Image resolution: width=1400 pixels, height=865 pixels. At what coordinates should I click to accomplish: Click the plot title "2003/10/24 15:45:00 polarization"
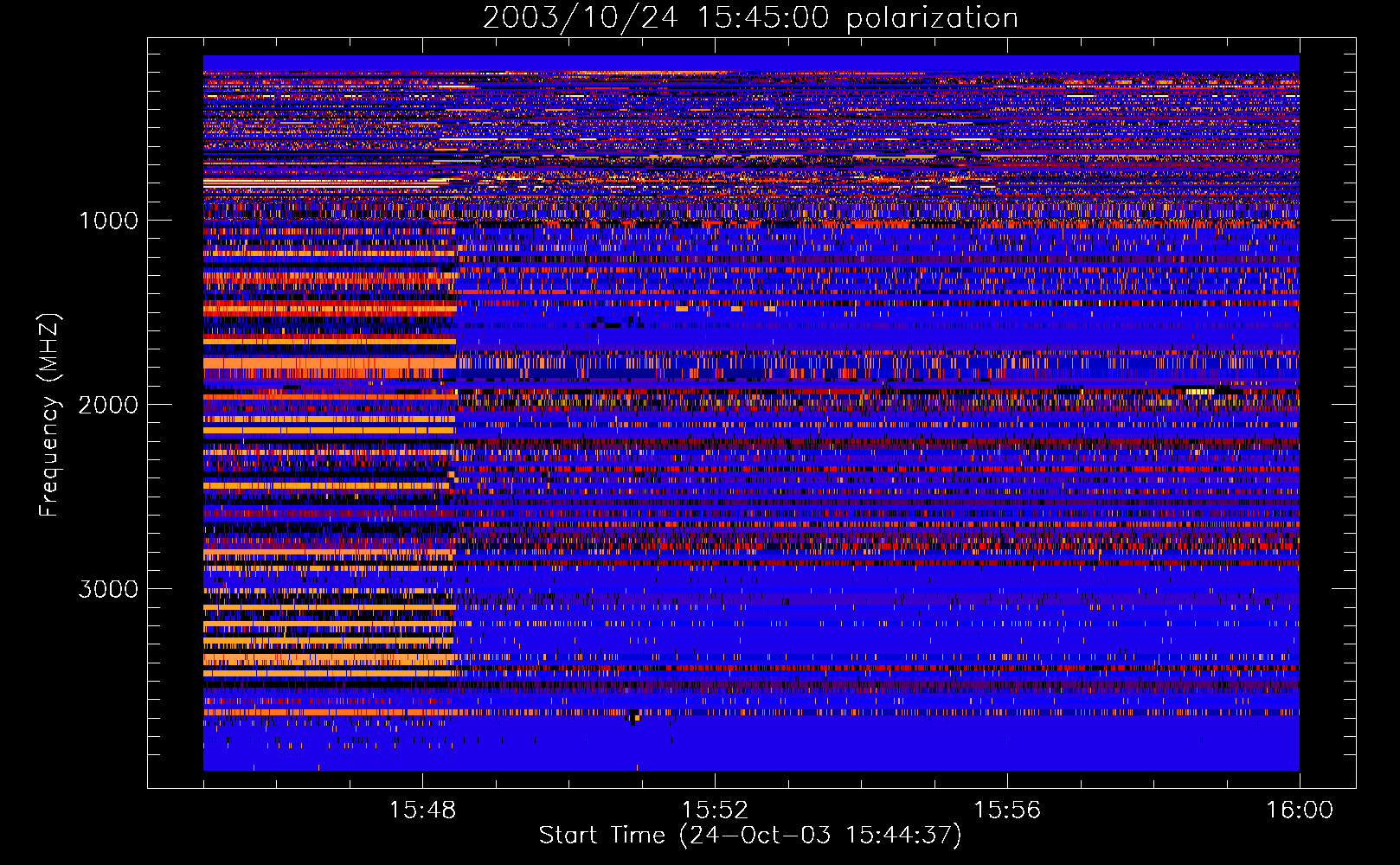click(x=750, y=18)
